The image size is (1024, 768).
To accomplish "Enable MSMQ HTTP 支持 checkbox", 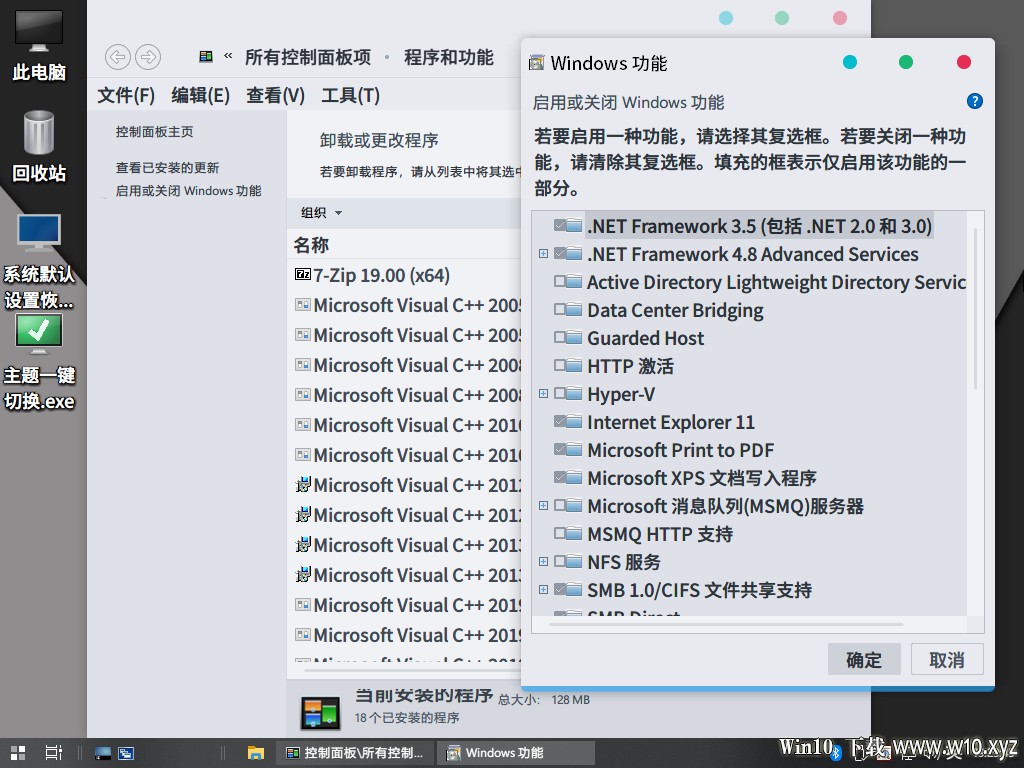I will 560,534.
